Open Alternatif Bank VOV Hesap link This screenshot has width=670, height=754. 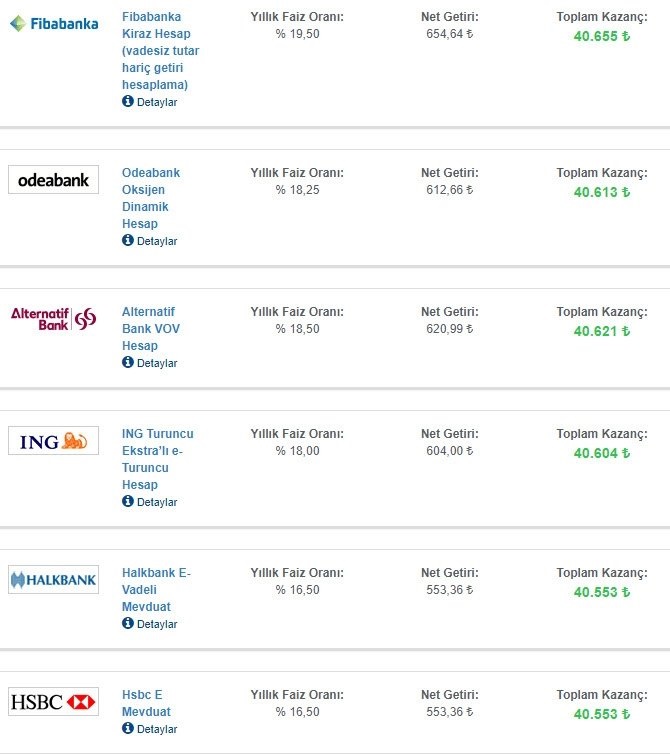[151, 328]
